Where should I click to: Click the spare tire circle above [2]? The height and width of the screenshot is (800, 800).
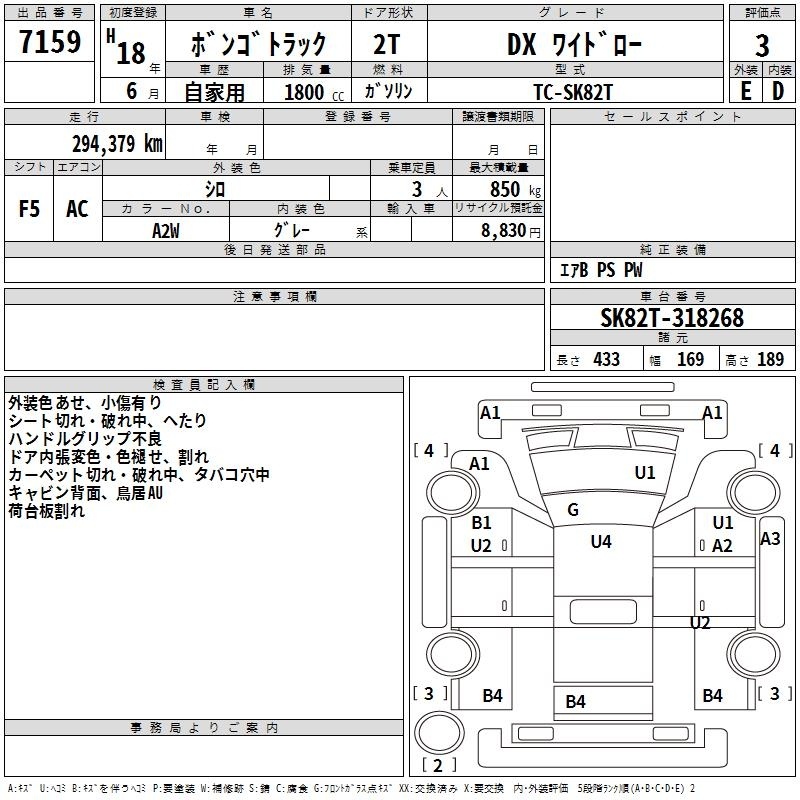click(x=434, y=733)
